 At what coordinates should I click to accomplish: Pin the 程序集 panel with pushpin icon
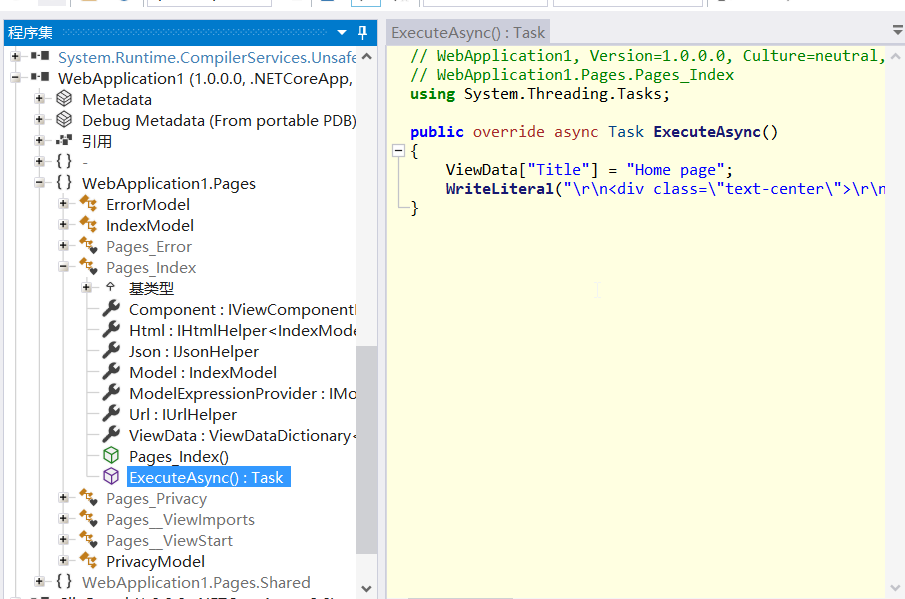pos(362,33)
